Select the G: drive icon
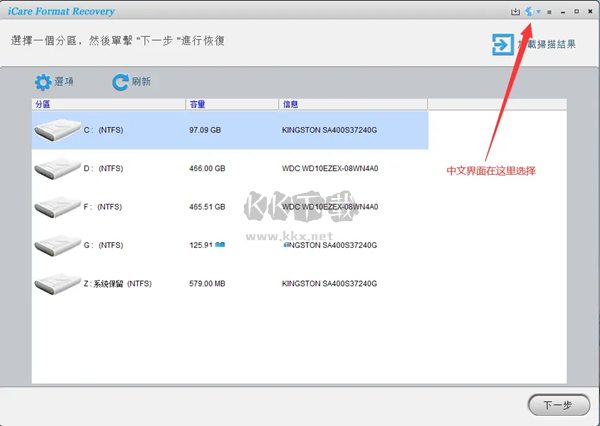This screenshot has height=426, width=600. pyautogui.click(x=56, y=244)
